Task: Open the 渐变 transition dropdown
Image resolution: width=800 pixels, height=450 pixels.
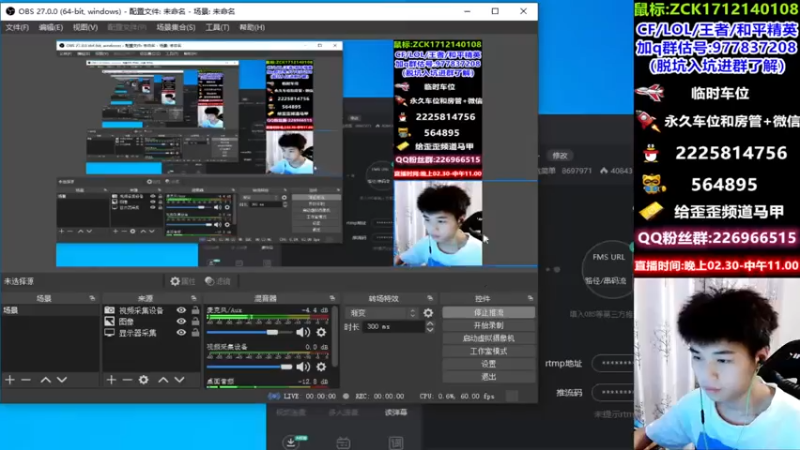Action: [x=382, y=313]
